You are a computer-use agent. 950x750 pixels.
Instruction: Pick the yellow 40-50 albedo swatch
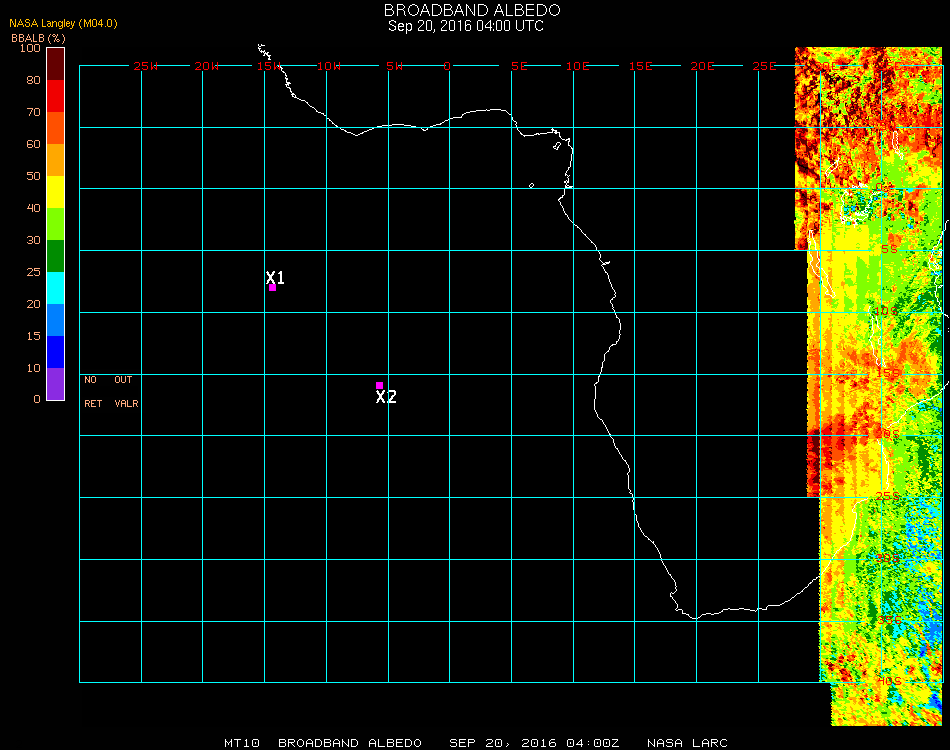pos(55,192)
